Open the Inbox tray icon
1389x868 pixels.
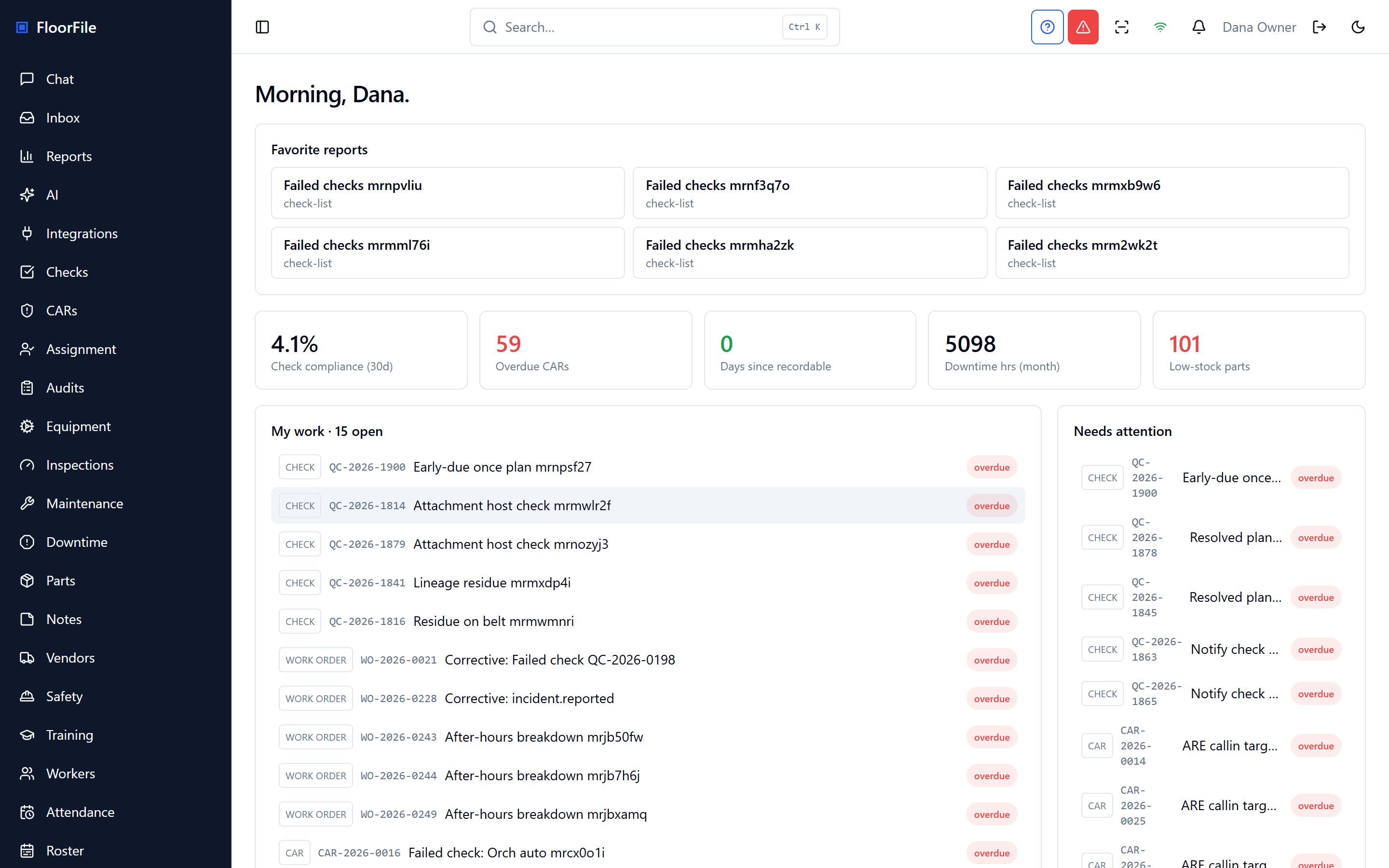coord(27,117)
